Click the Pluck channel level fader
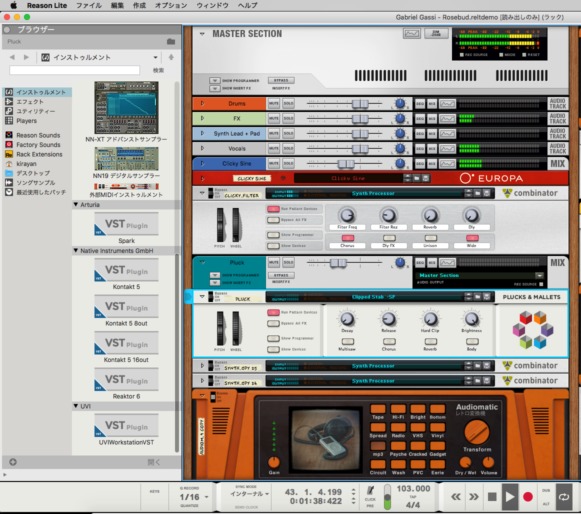This screenshot has width=581, height=514. 338,263
